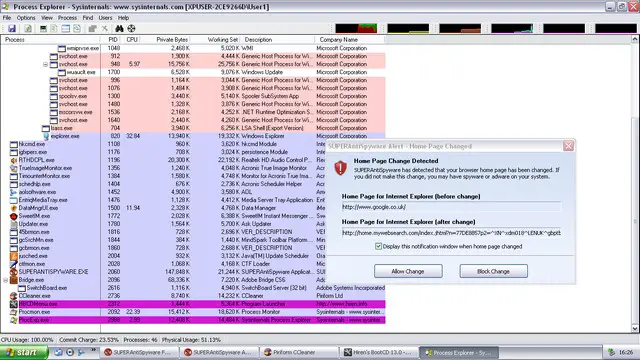Open the File menu
Screen dimensions: 640x360
[x=7, y=18]
